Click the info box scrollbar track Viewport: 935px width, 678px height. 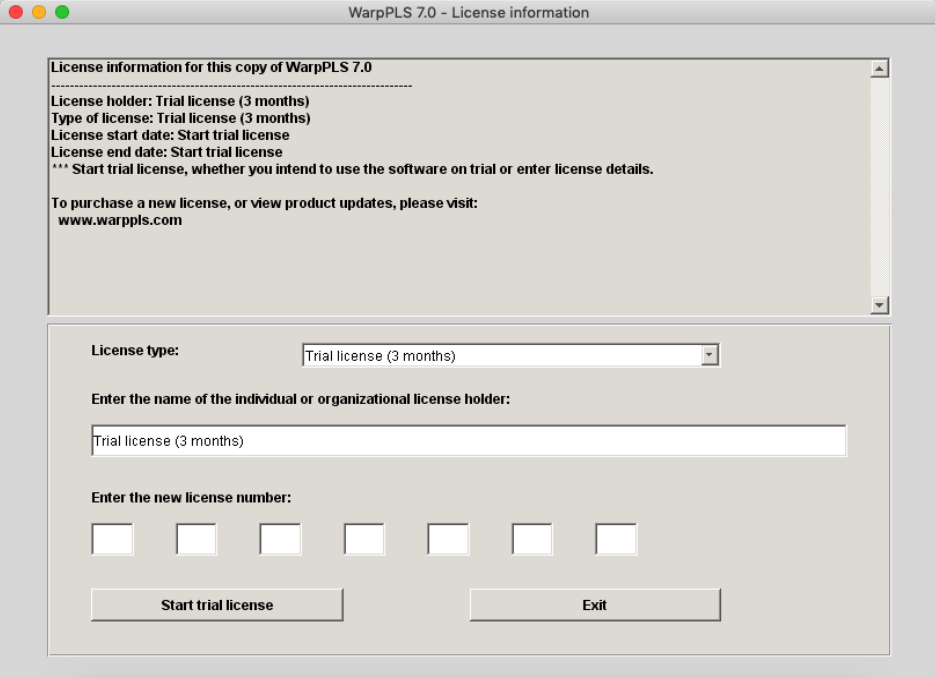(x=880, y=187)
